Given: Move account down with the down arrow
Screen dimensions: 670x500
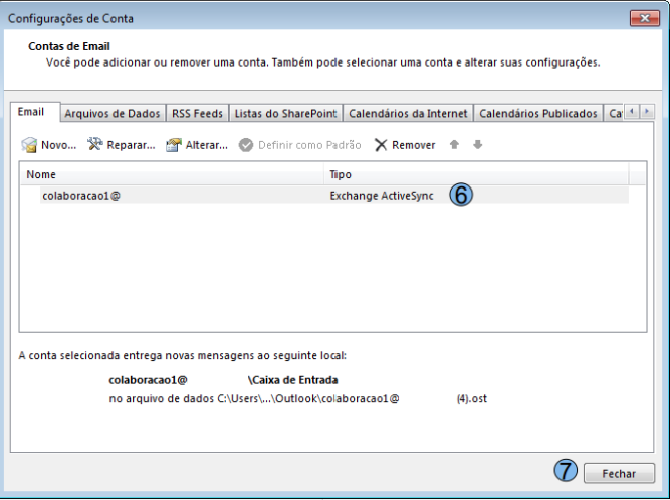Looking at the screenshot, I should click(x=477, y=145).
